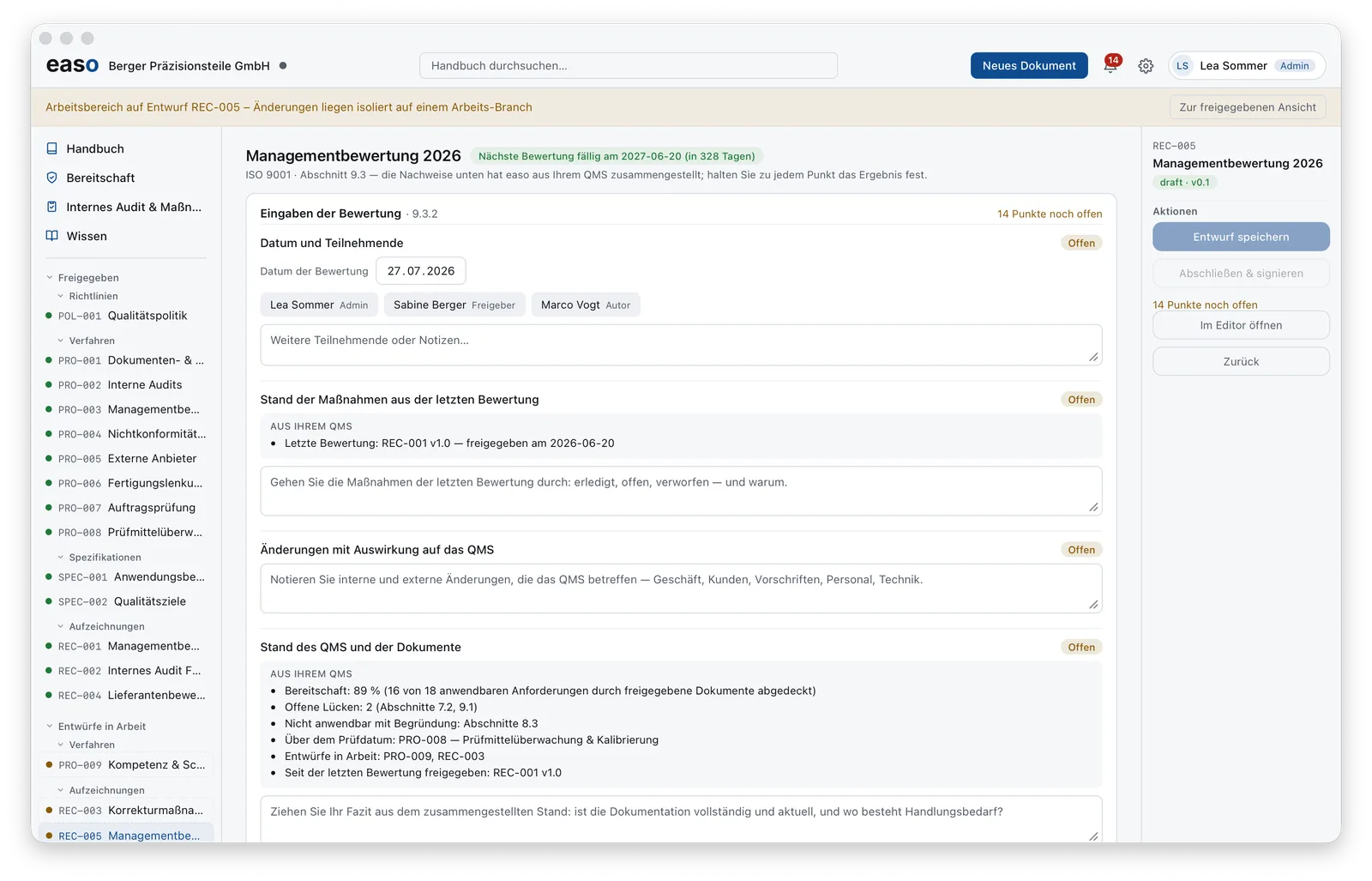Open settings via the gear icon
1372x881 pixels.
1146,66
